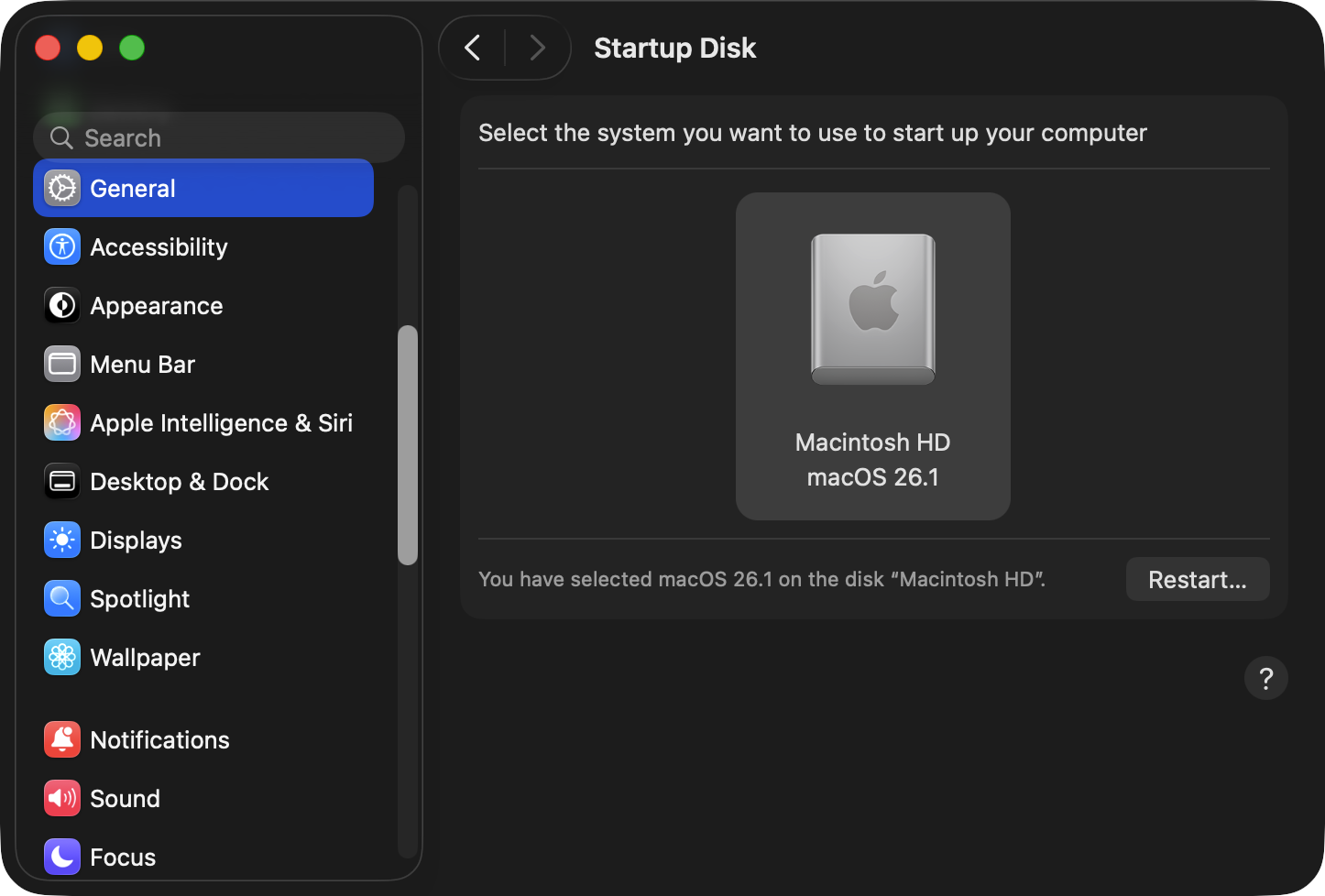Open Notifications settings

203,739
